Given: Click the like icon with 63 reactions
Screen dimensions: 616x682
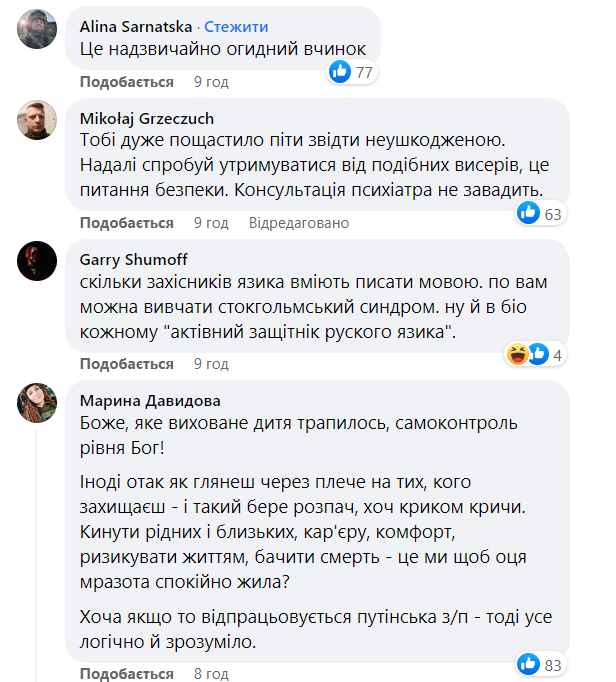Looking at the screenshot, I should tap(529, 213).
